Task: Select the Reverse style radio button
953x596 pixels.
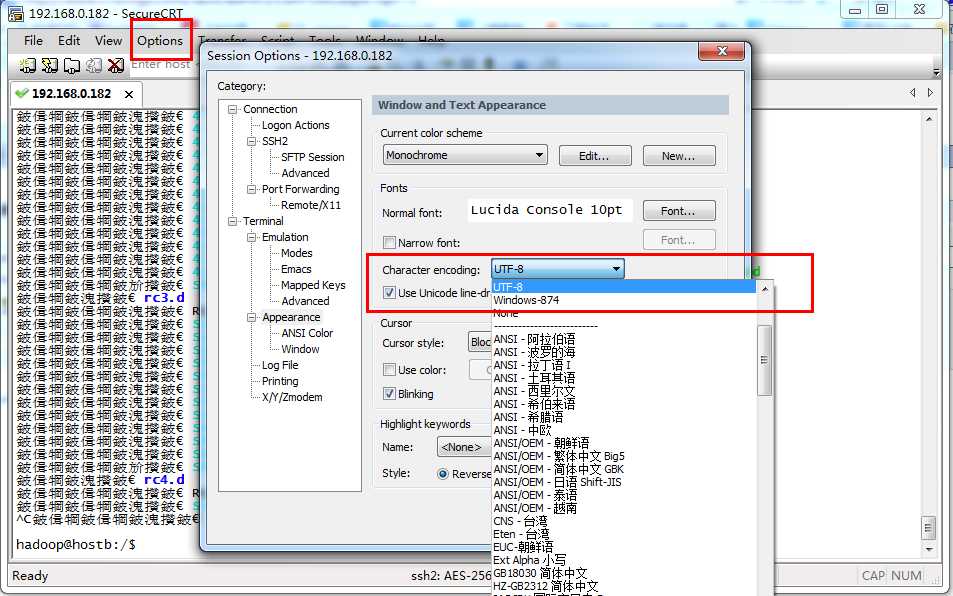Action: point(443,474)
